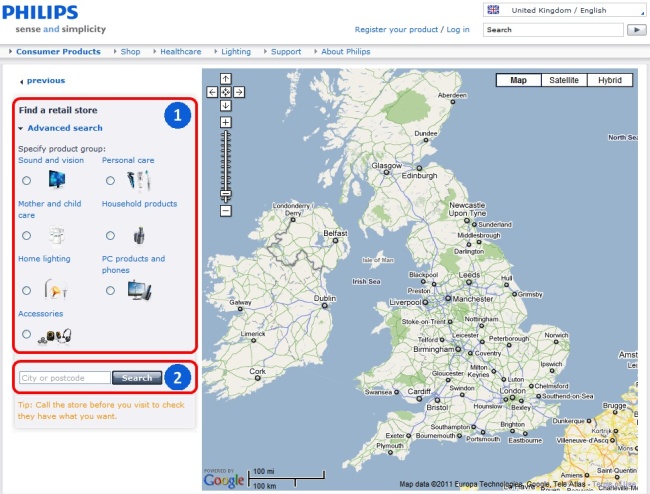Click the Home lighting text link
Screen dimensions: 650x494
[x=44, y=259]
